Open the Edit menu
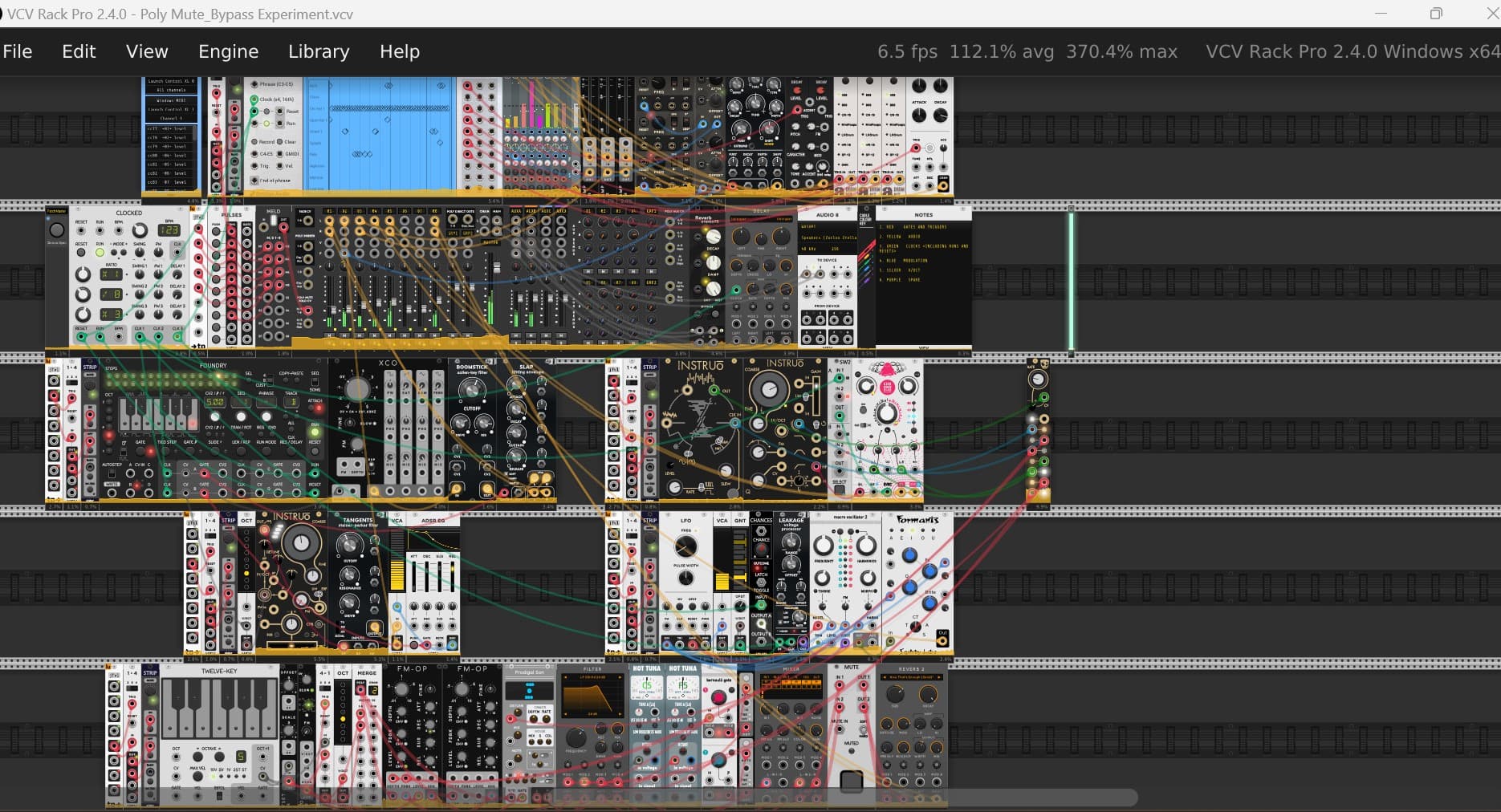The width and height of the screenshot is (1501, 812). coord(79,51)
